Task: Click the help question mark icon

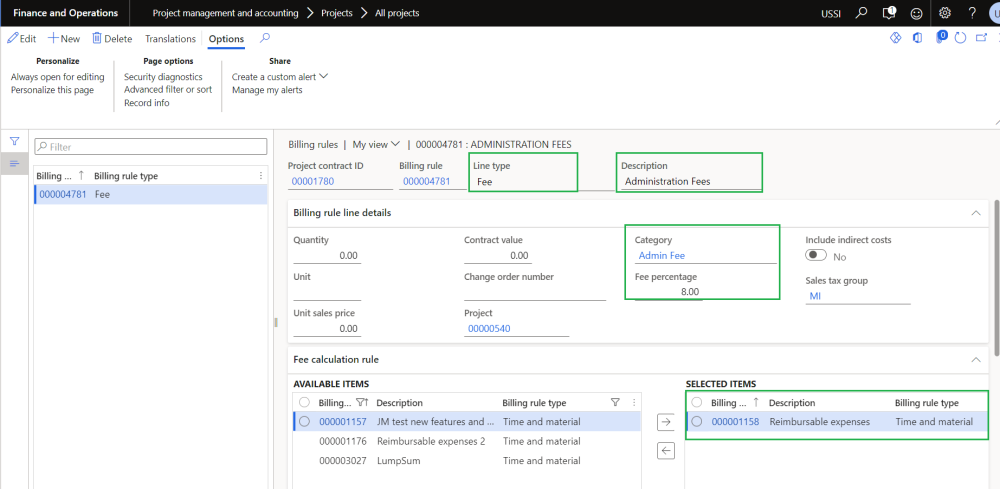Action: point(971,13)
